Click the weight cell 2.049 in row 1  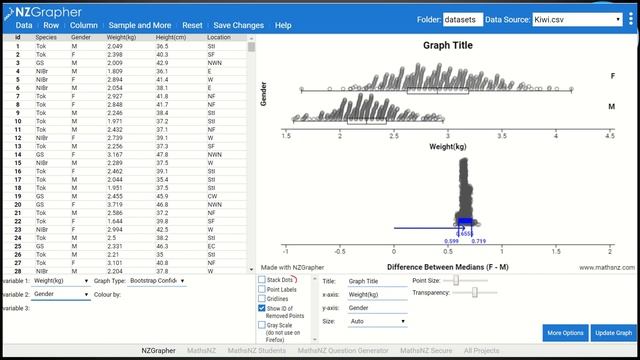pyautogui.click(x=115, y=46)
